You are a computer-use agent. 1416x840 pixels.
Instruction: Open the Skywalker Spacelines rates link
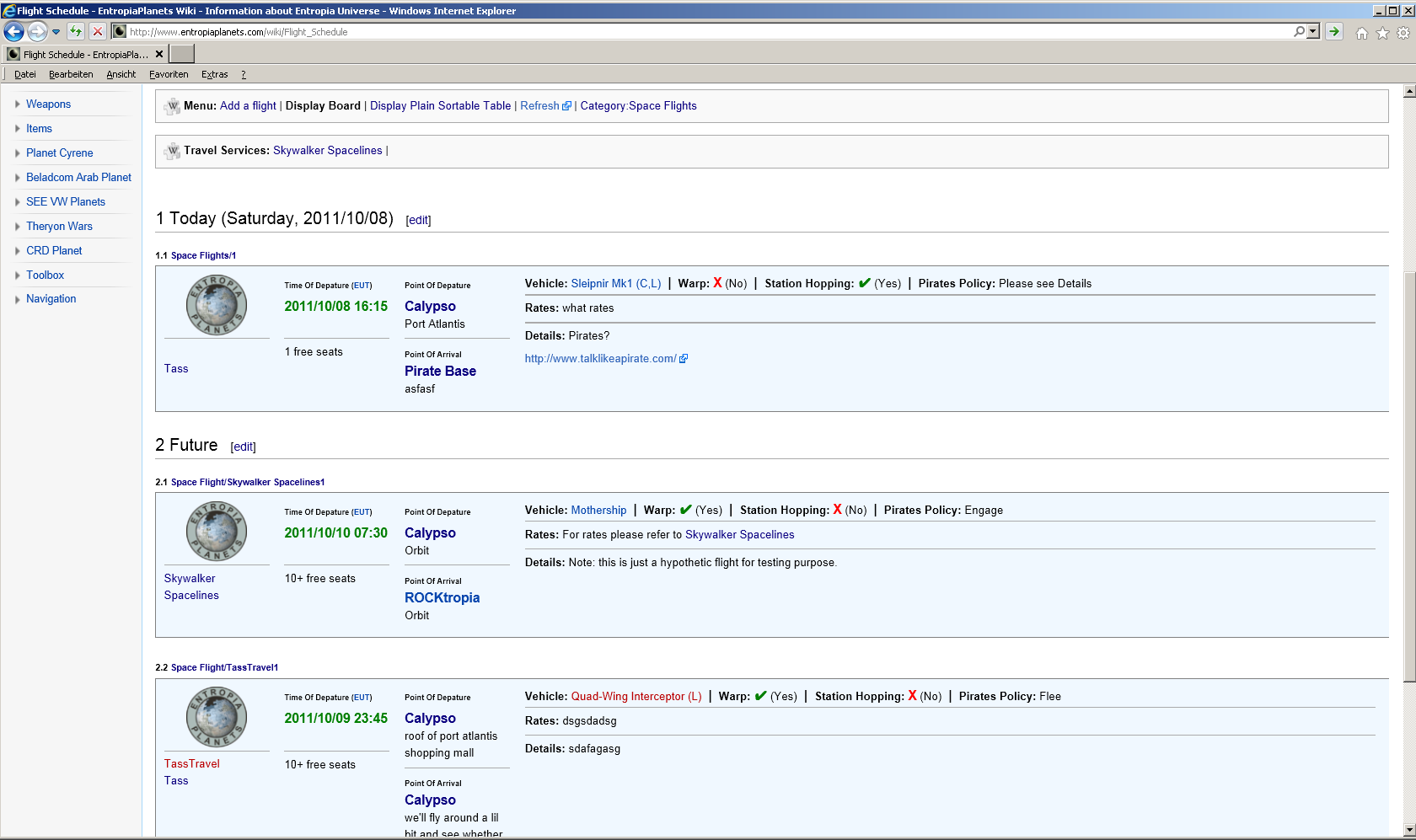click(x=739, y=535)
